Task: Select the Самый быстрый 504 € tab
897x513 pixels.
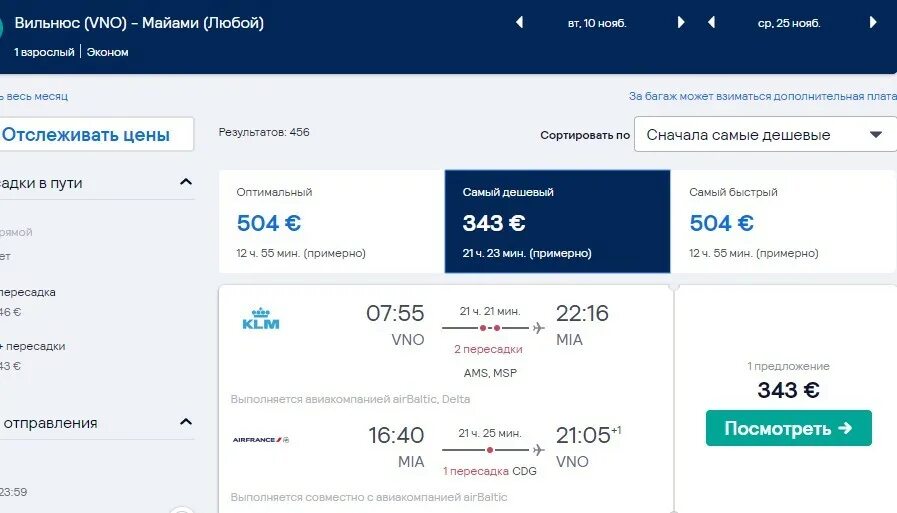Action: pyautogui.click(x=783, y=221)
